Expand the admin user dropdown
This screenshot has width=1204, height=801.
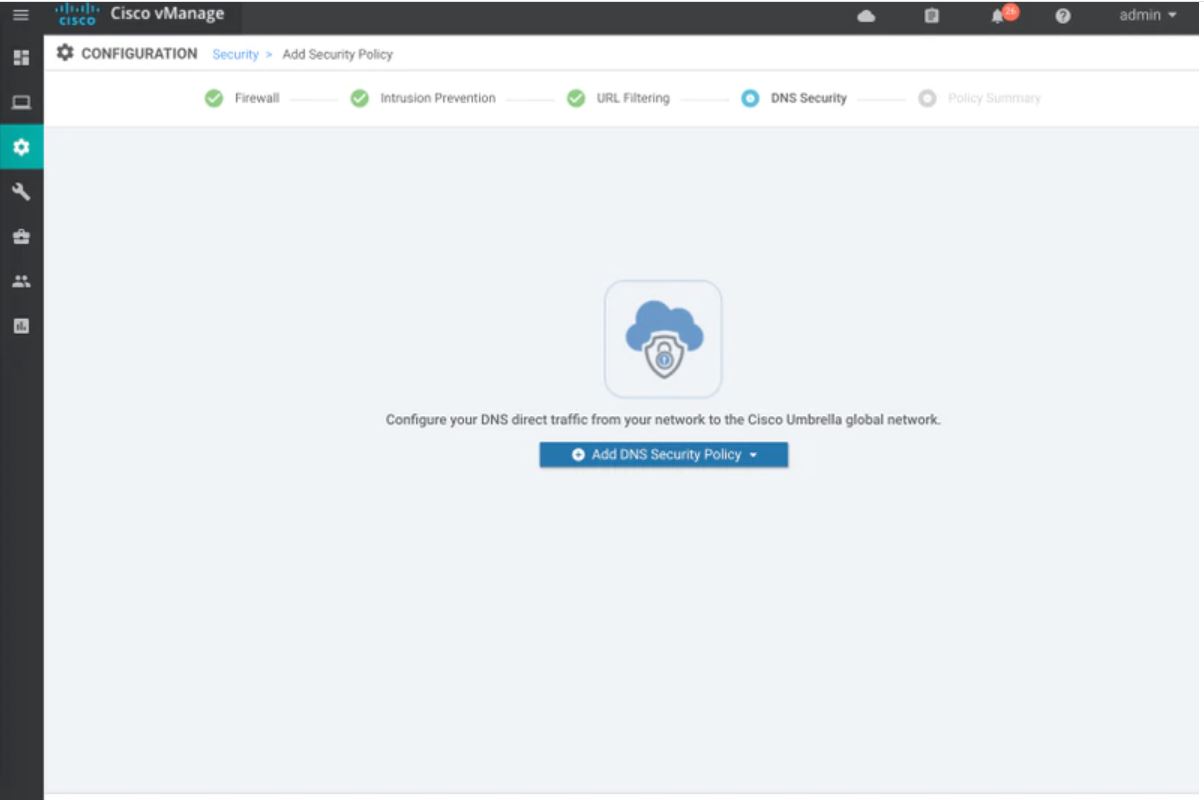(1147, 15)
